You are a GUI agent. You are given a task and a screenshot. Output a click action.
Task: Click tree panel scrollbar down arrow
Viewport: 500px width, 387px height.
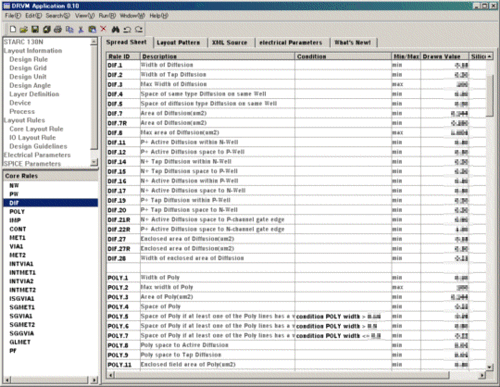click(x=94, y=162)
